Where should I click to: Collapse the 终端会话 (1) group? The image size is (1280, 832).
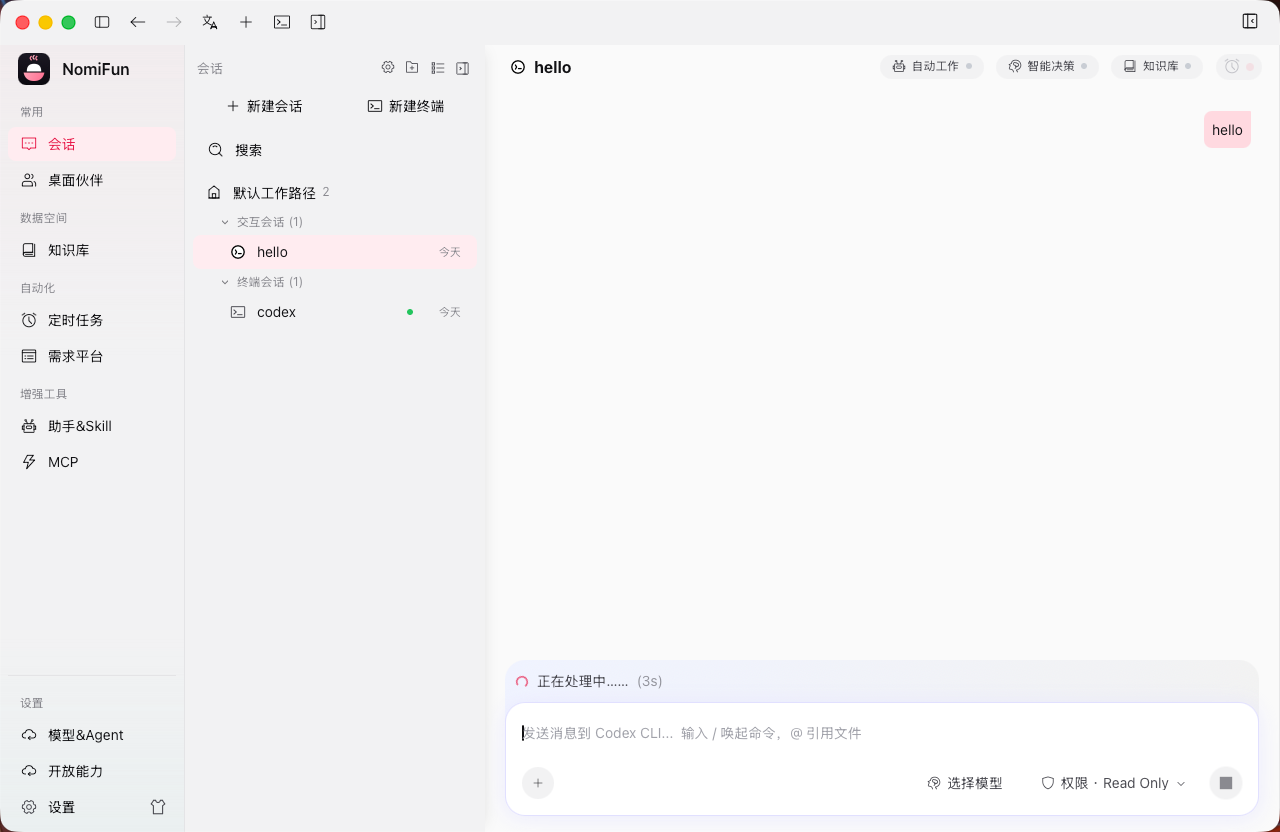(262, 282)
